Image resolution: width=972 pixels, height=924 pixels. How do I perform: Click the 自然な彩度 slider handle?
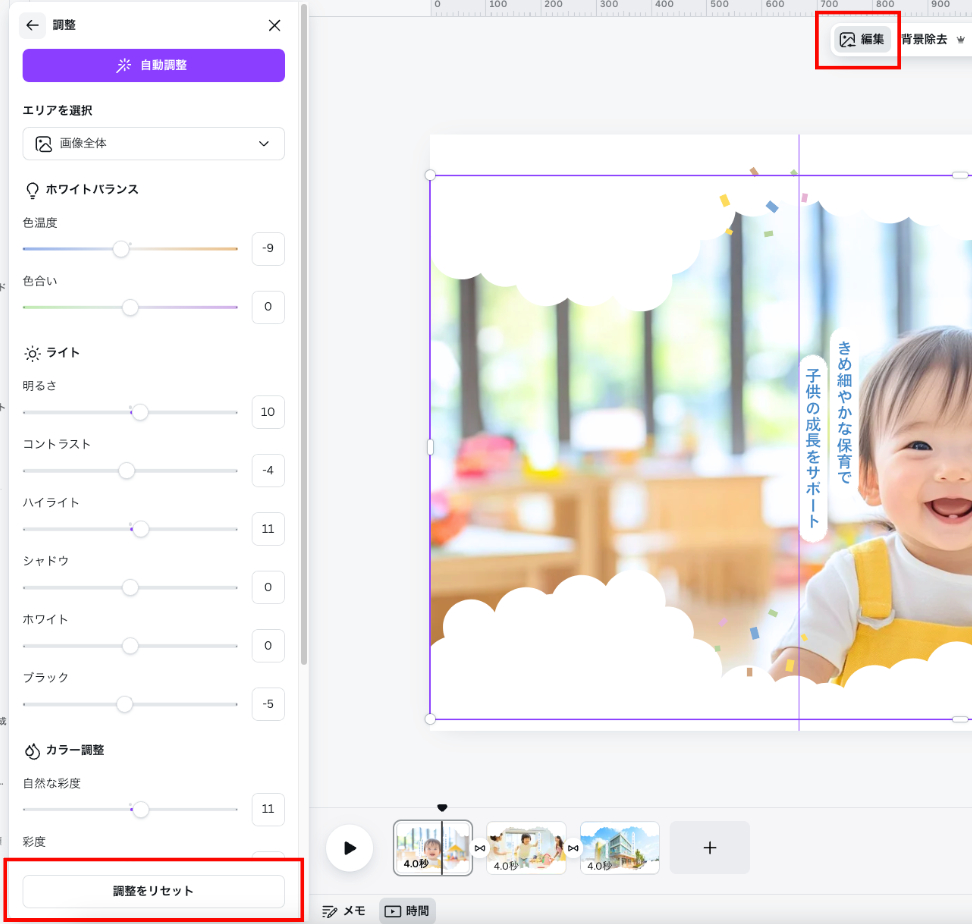(141, 809)
